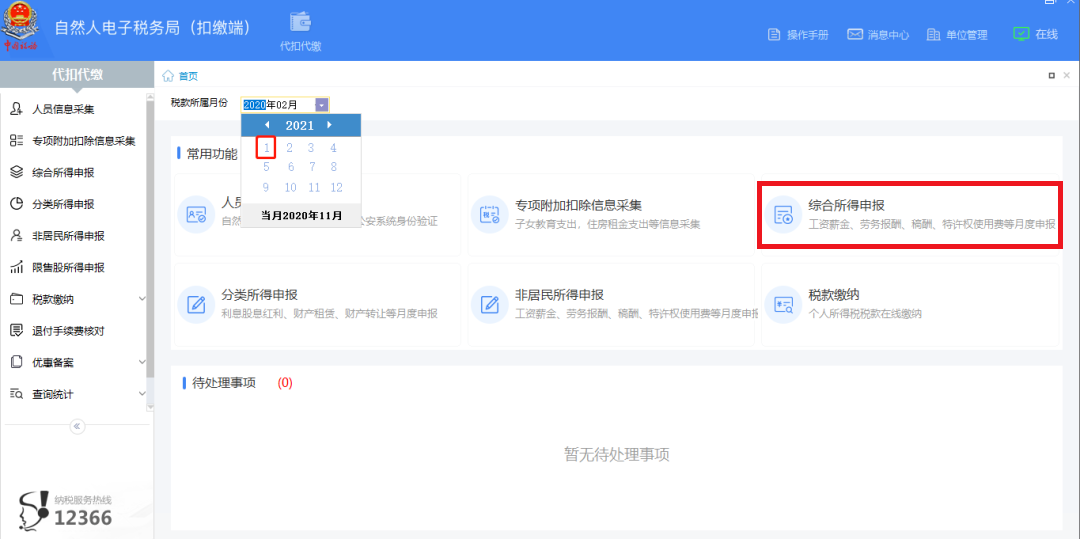Expand the 优惠备案 sidebar chevron
The width and height of the screenshot is (1080, 539).
point(142,362)
